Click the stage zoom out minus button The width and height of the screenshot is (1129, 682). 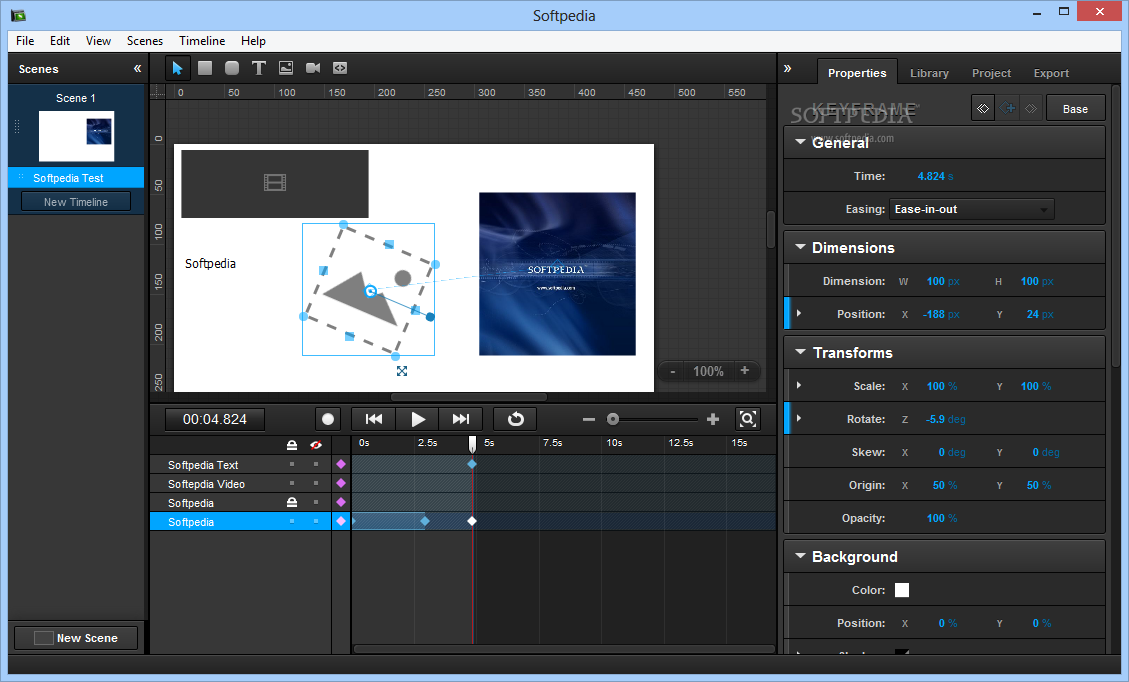click(x=673, y=371)
